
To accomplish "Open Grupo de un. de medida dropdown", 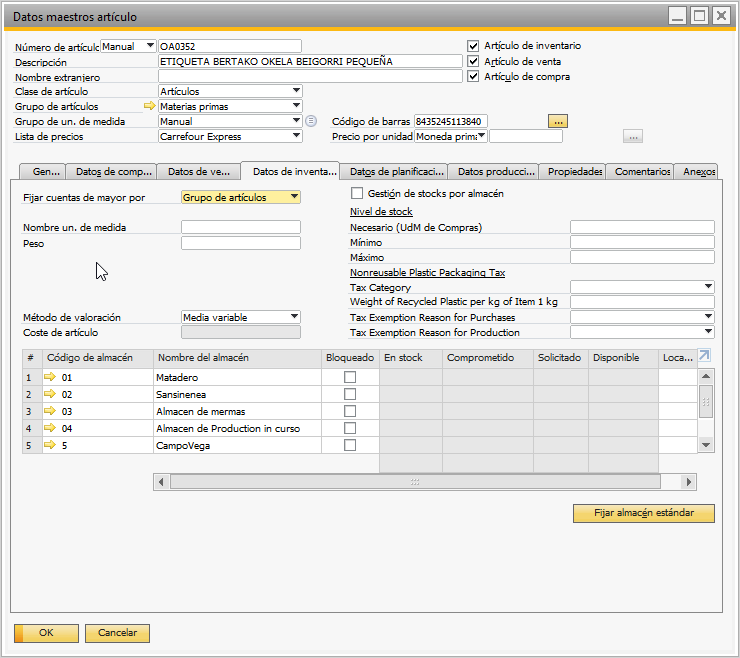I will [x=296, y=121].
